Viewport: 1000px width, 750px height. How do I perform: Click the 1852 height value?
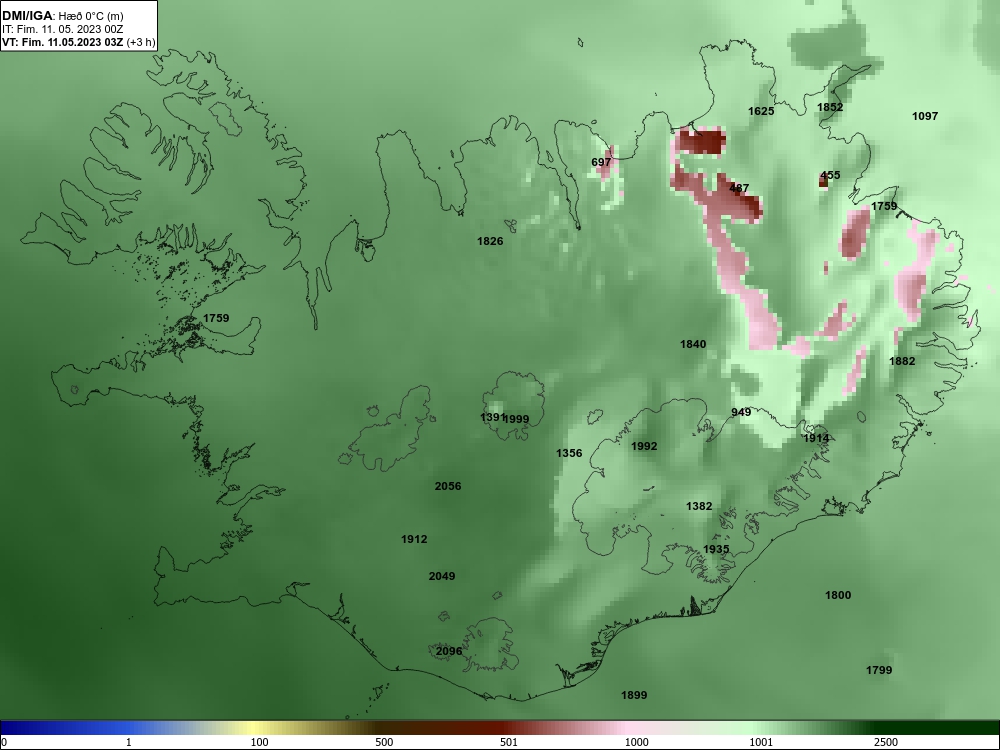[x=830, y=107]
